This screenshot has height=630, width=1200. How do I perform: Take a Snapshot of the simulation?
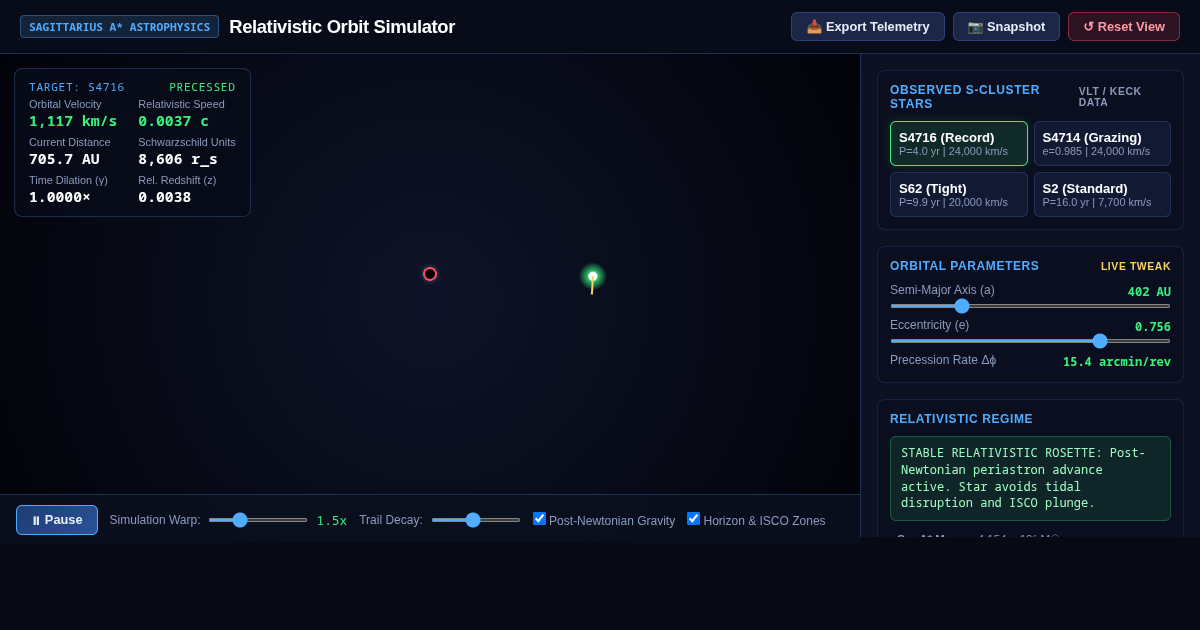tap(1006, 27)
